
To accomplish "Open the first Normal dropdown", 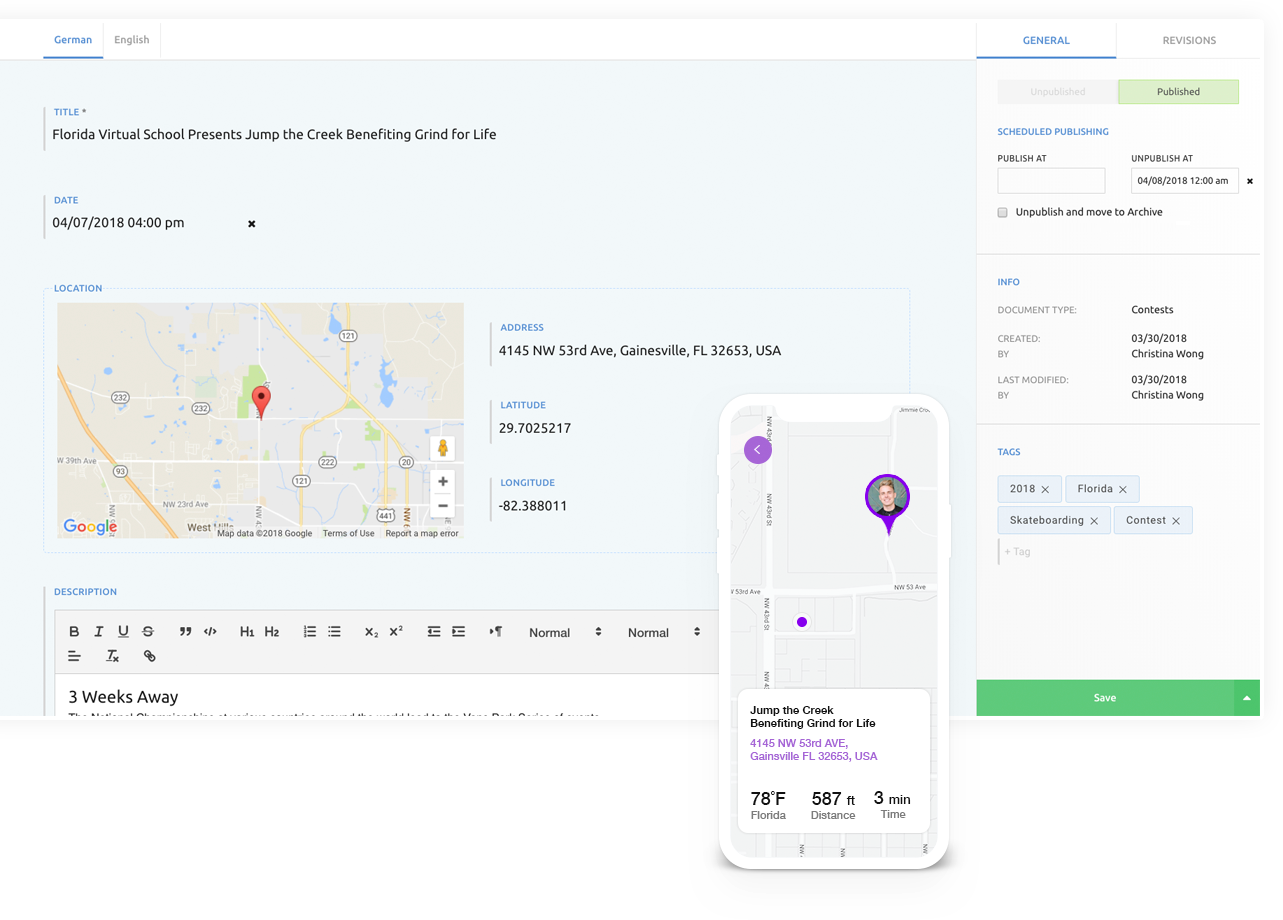I will tap(565, 633).
